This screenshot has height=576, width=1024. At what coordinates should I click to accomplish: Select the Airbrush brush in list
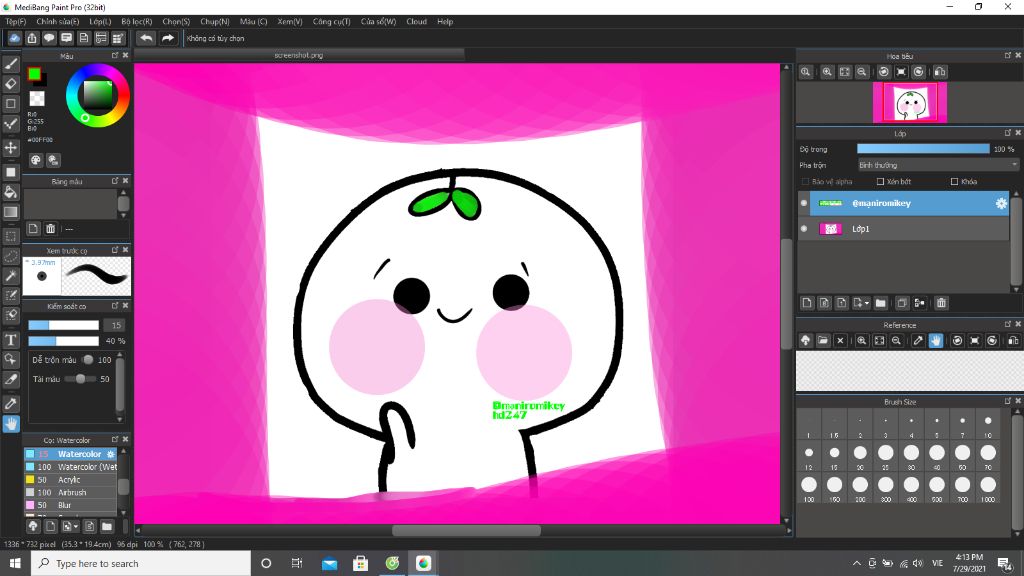click(71, 493)
